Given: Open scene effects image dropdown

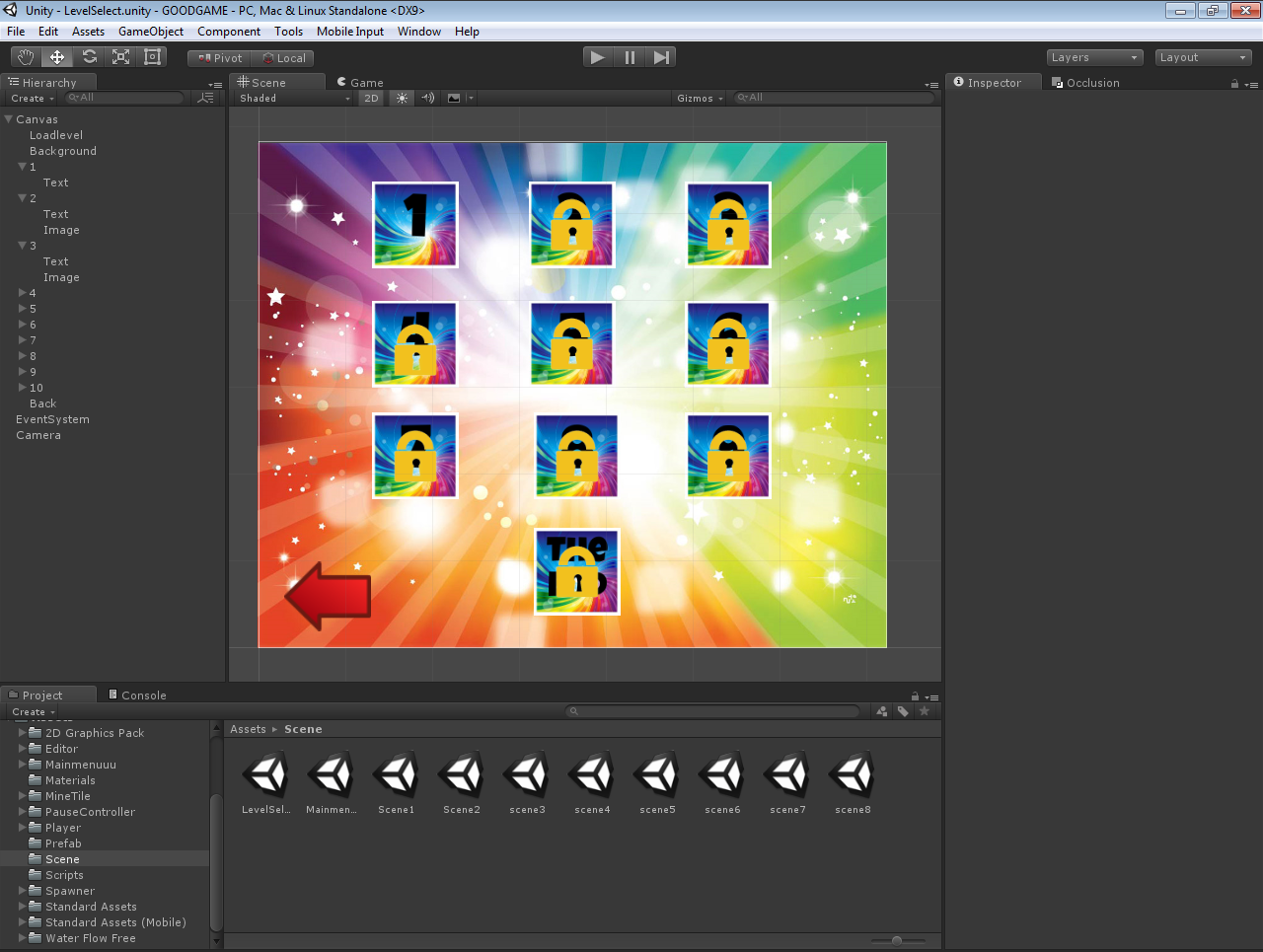Looking at the screenshot, I should [x=460, y=98].
